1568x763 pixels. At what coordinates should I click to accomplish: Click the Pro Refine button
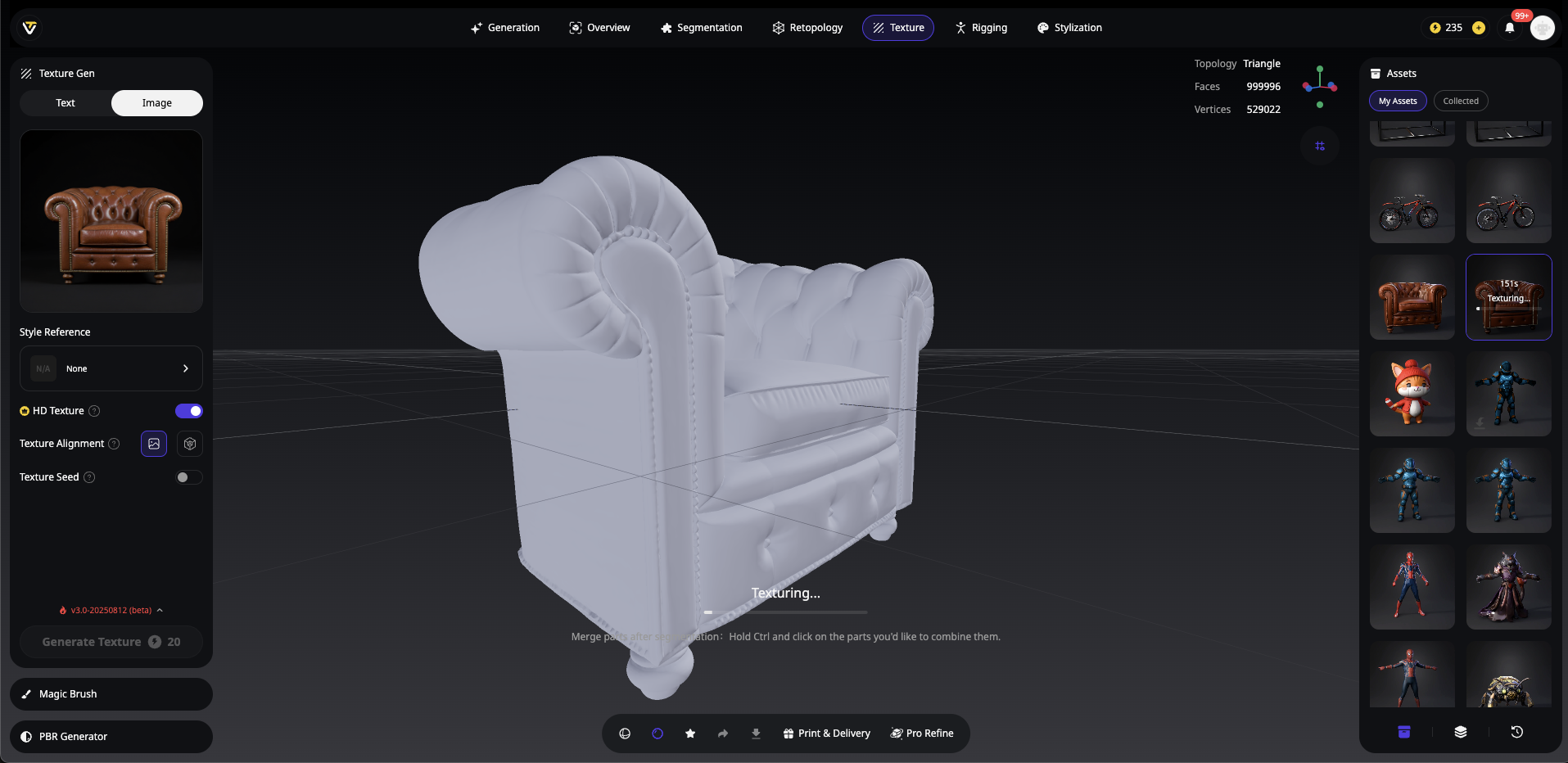[922, 734]
